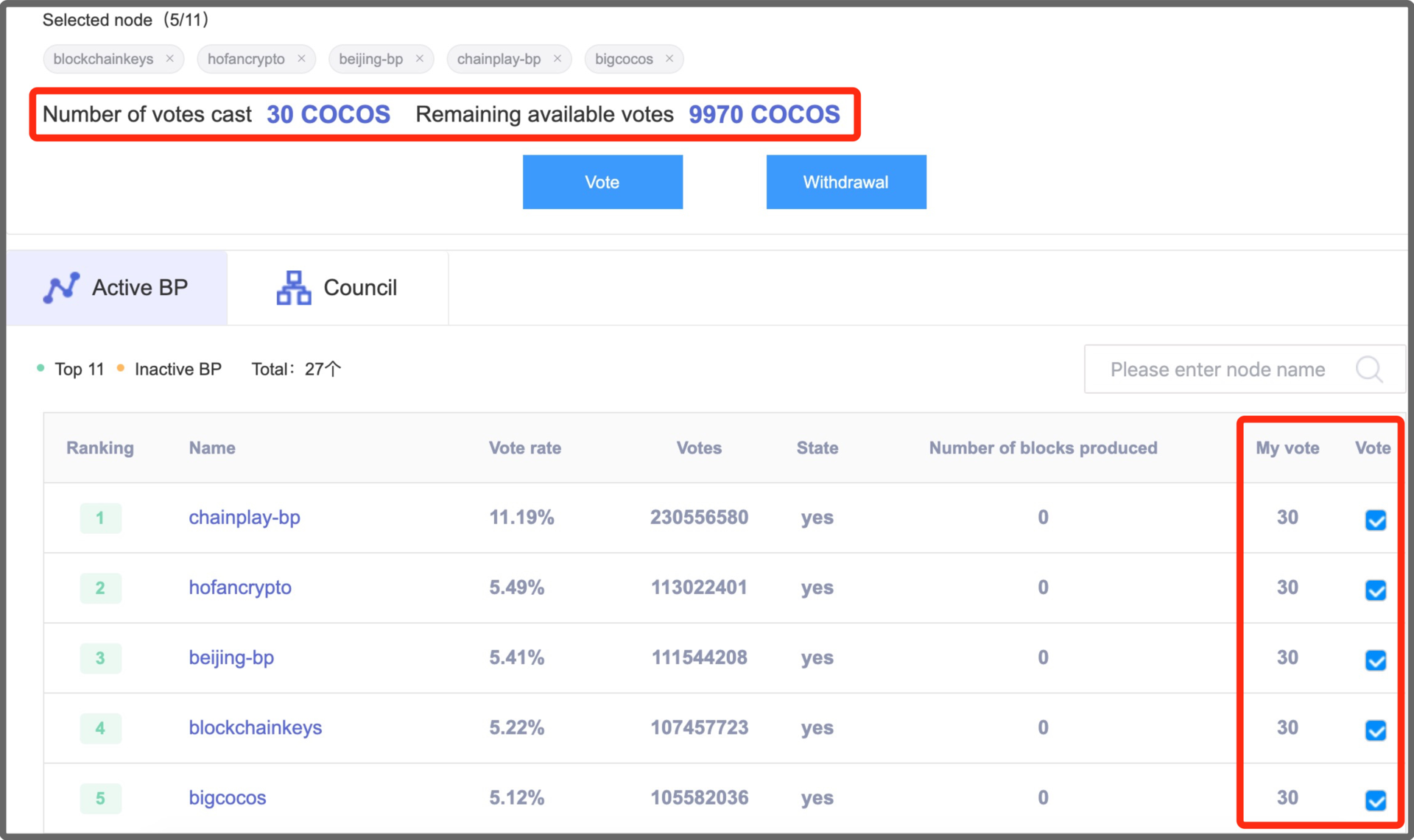Open the chainplay-bp node link
The height and width of the screenshot is (840, 1414).
tap(245, 518)
